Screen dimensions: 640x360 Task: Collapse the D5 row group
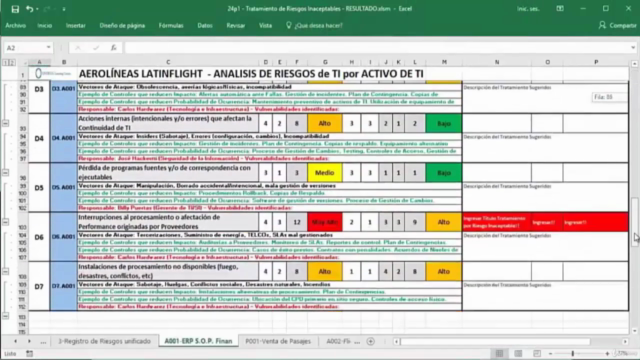coord(6,222)
